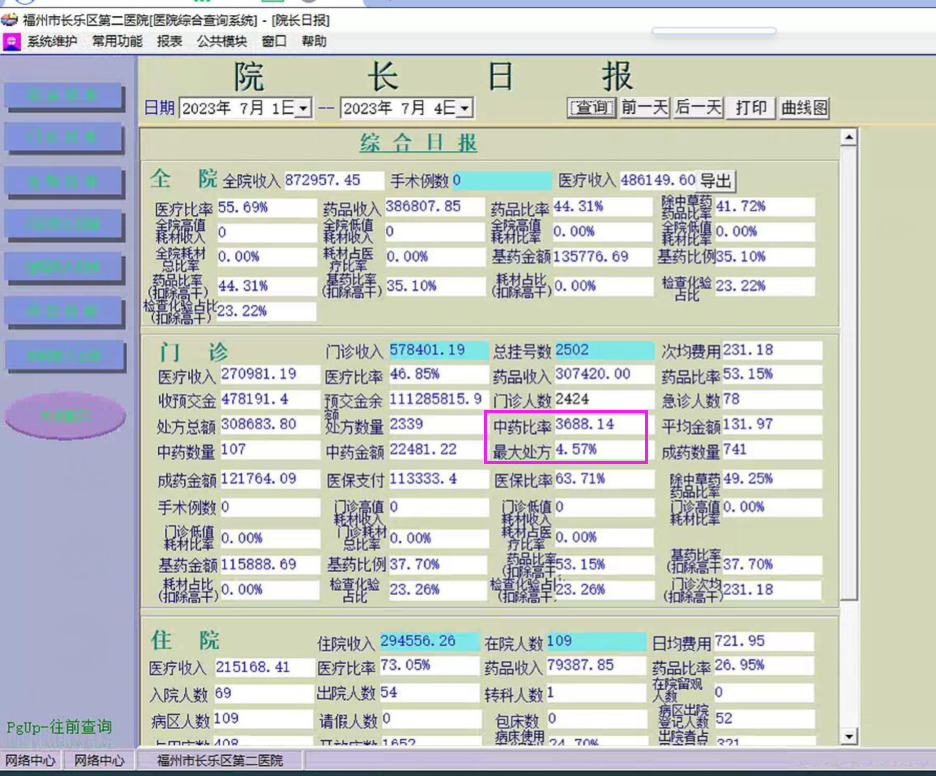Select the cyan 手术例数 field in 全院
The height and width of the screenshot is (776, 936).
pyautogui.click(x=501, y=180)
